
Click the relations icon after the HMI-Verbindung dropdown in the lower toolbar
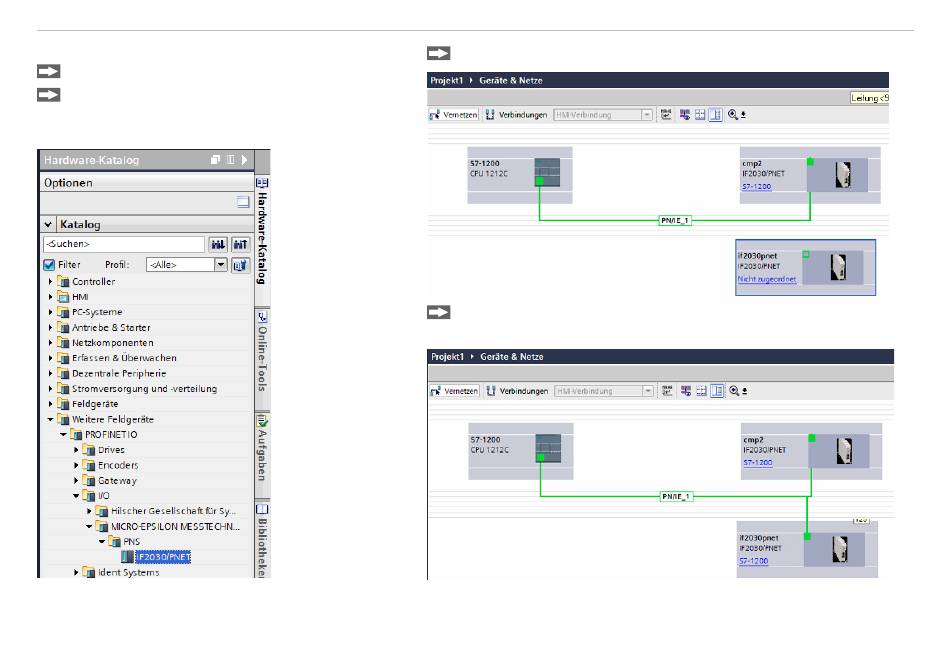667,391
